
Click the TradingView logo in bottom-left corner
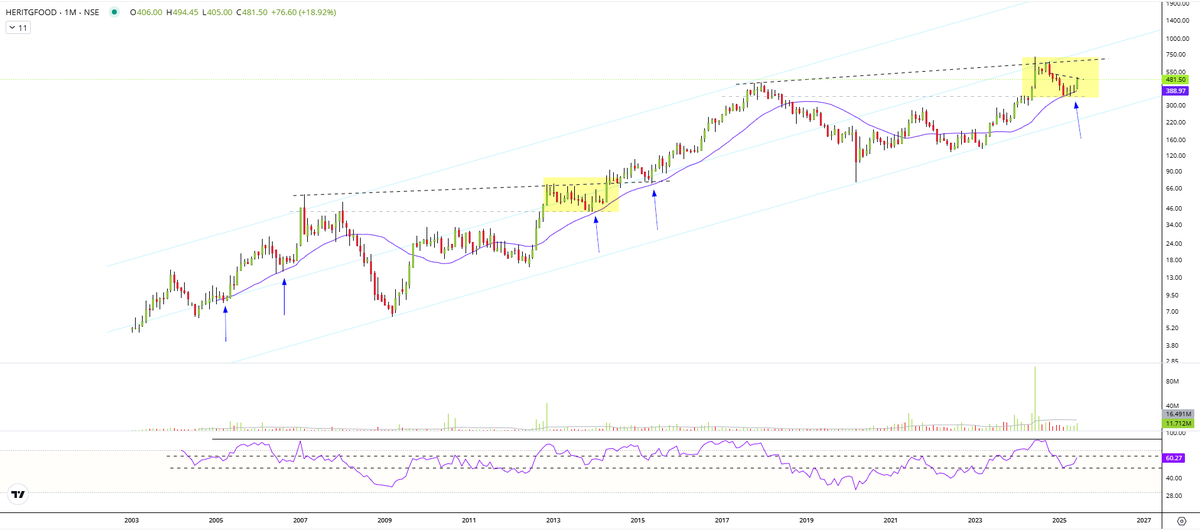(x=17, y=494)
